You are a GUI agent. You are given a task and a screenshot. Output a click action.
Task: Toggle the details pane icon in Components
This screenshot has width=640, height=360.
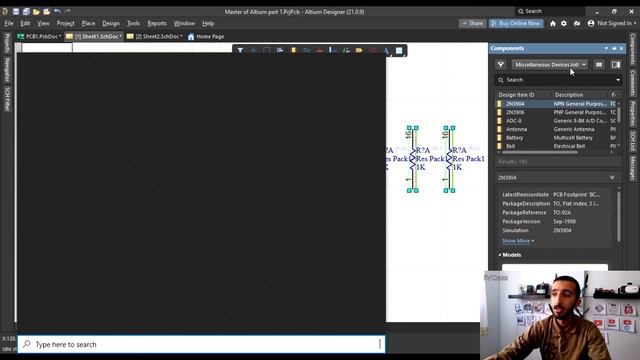pyautogui.click(x=616, y=64)
